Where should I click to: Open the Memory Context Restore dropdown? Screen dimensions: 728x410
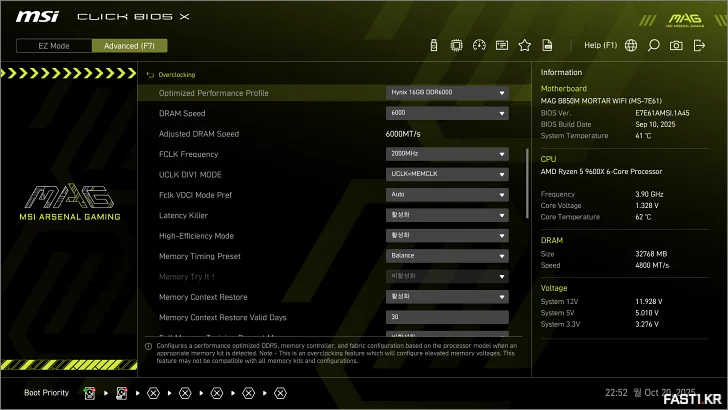(x=447, y=297)
